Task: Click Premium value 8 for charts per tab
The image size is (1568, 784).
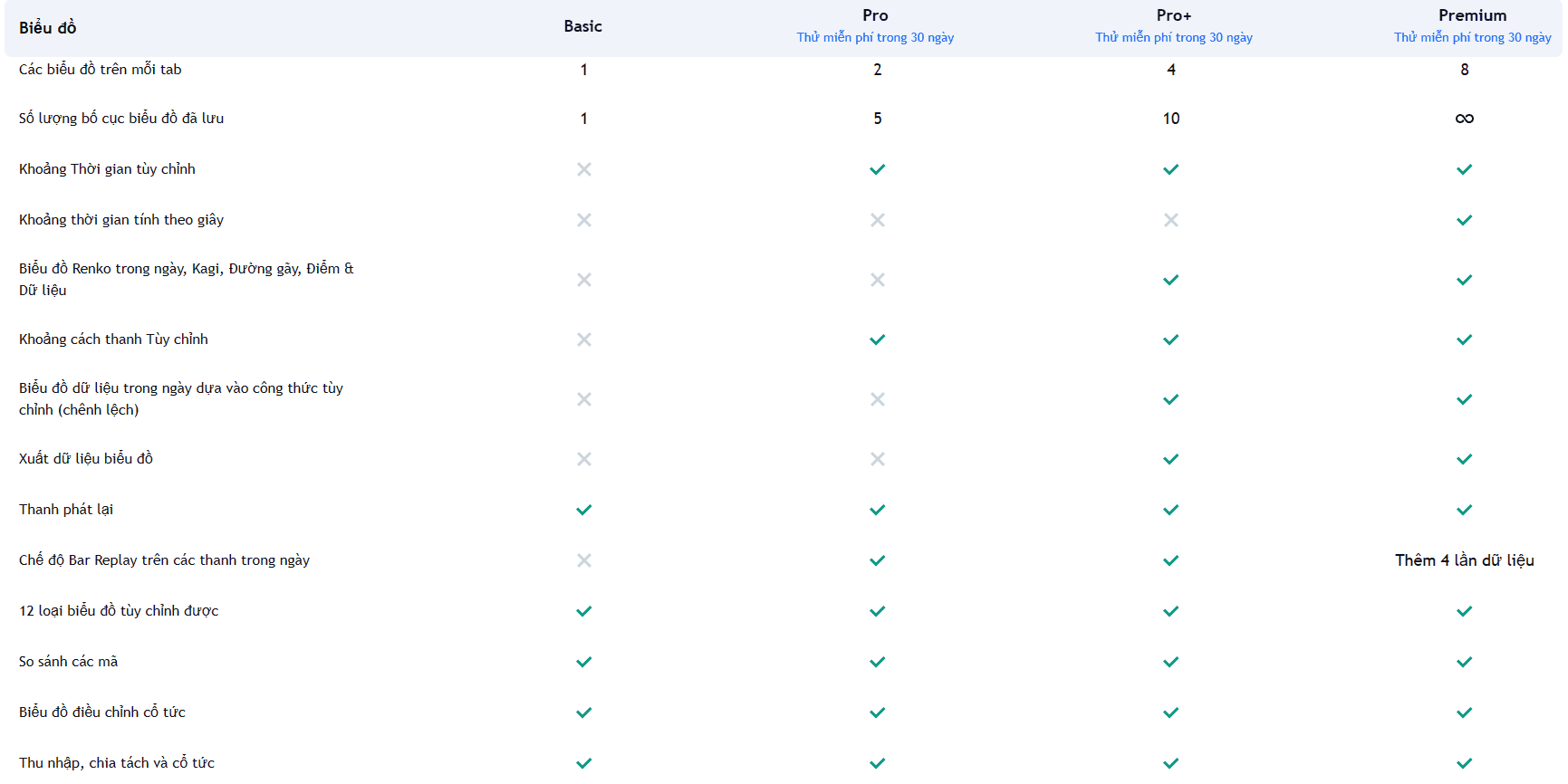Action: pos(1465,70)
